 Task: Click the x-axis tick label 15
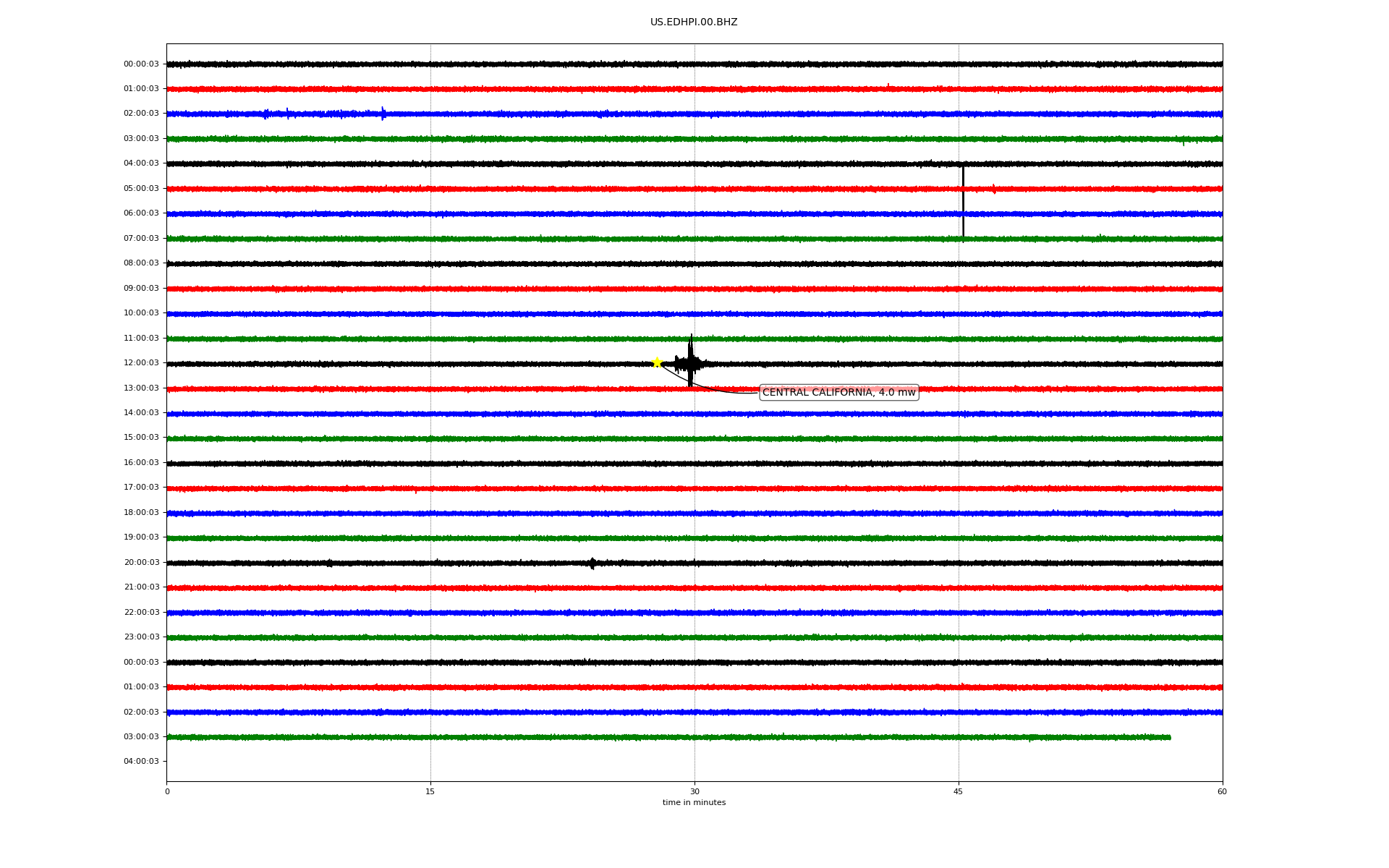[430, 791]
